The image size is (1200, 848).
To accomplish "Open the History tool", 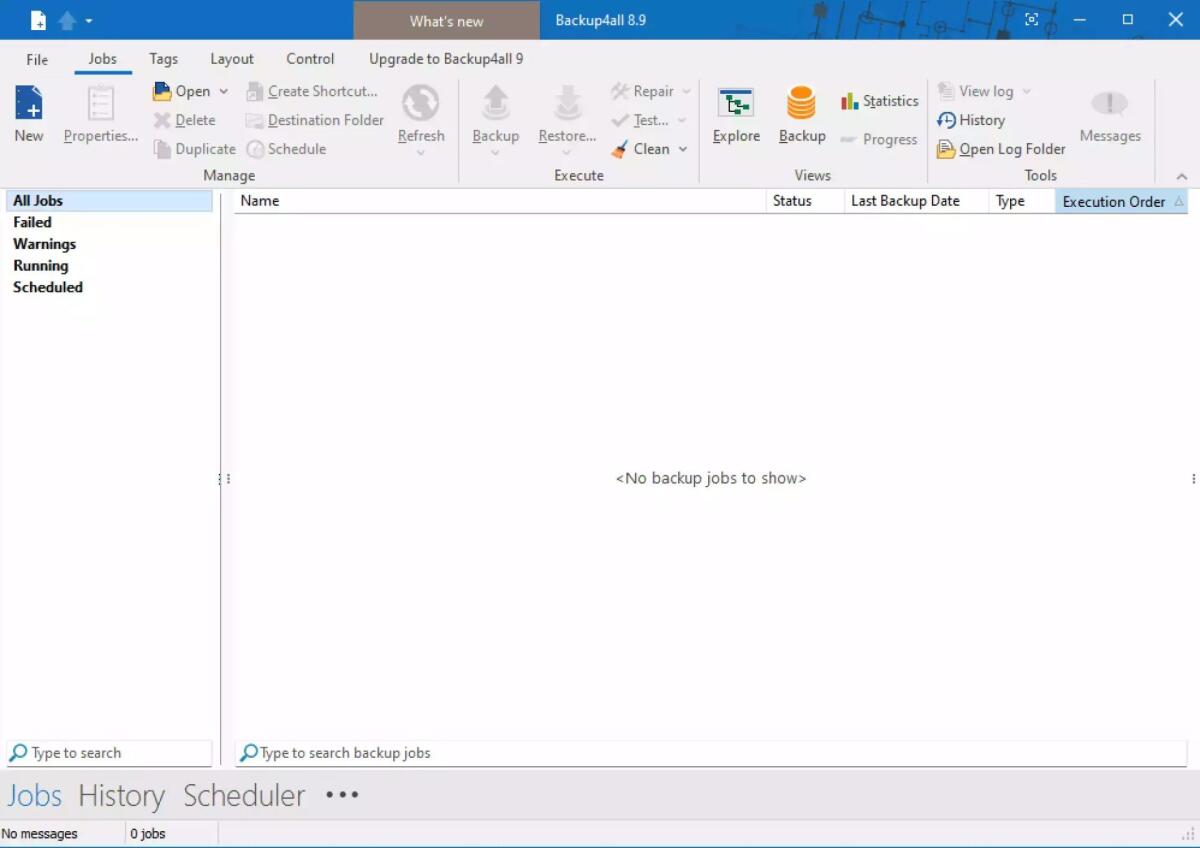I will point(972,119).
